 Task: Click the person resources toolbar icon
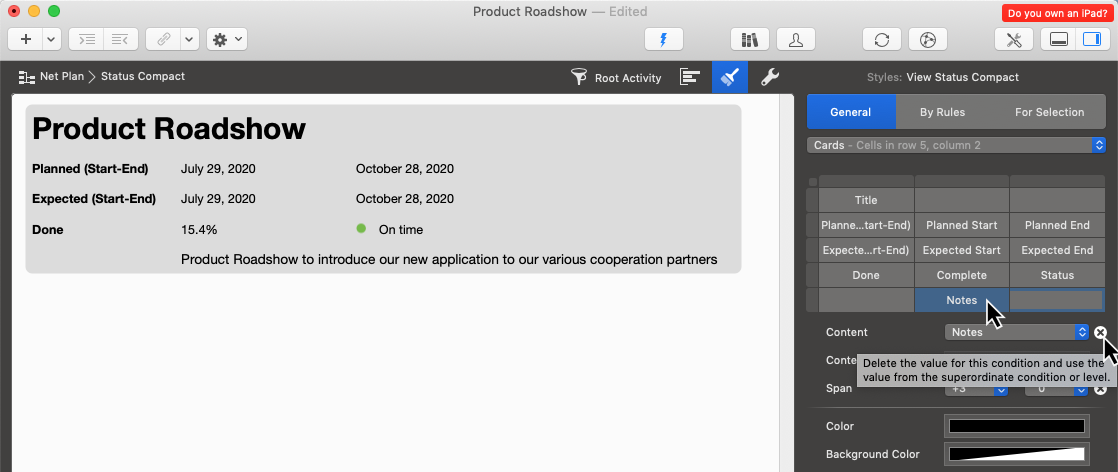pos(796,39)
